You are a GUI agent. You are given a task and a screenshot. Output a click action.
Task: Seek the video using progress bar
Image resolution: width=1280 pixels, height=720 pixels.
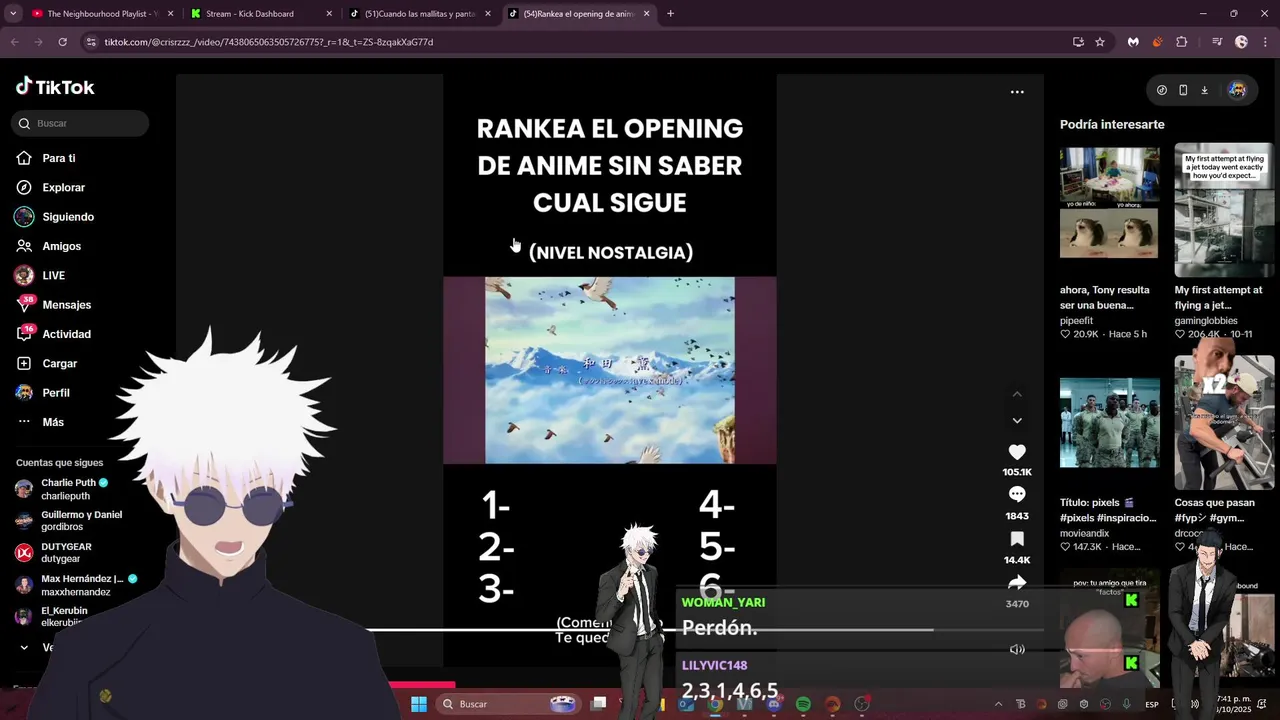705,630
